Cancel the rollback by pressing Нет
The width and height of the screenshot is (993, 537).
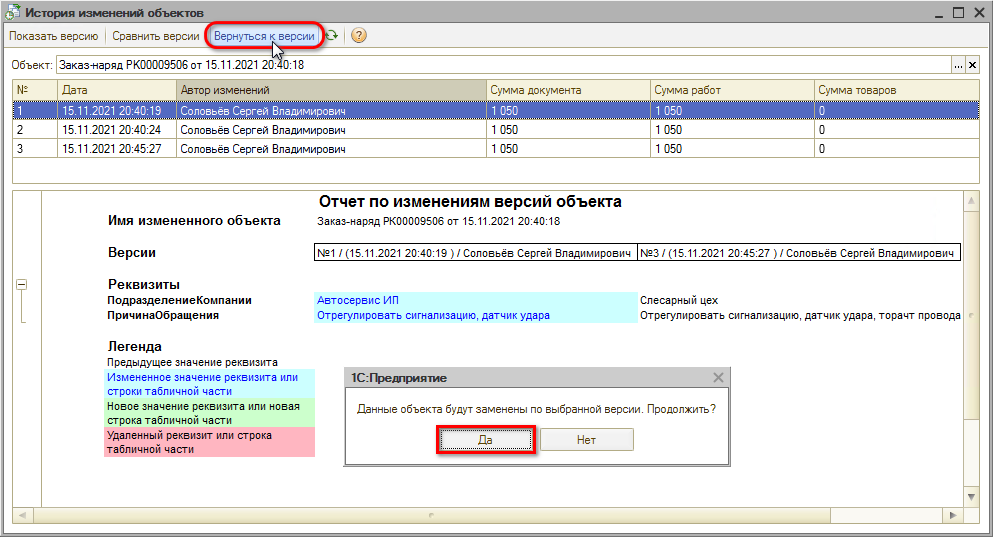pos(586,440)
